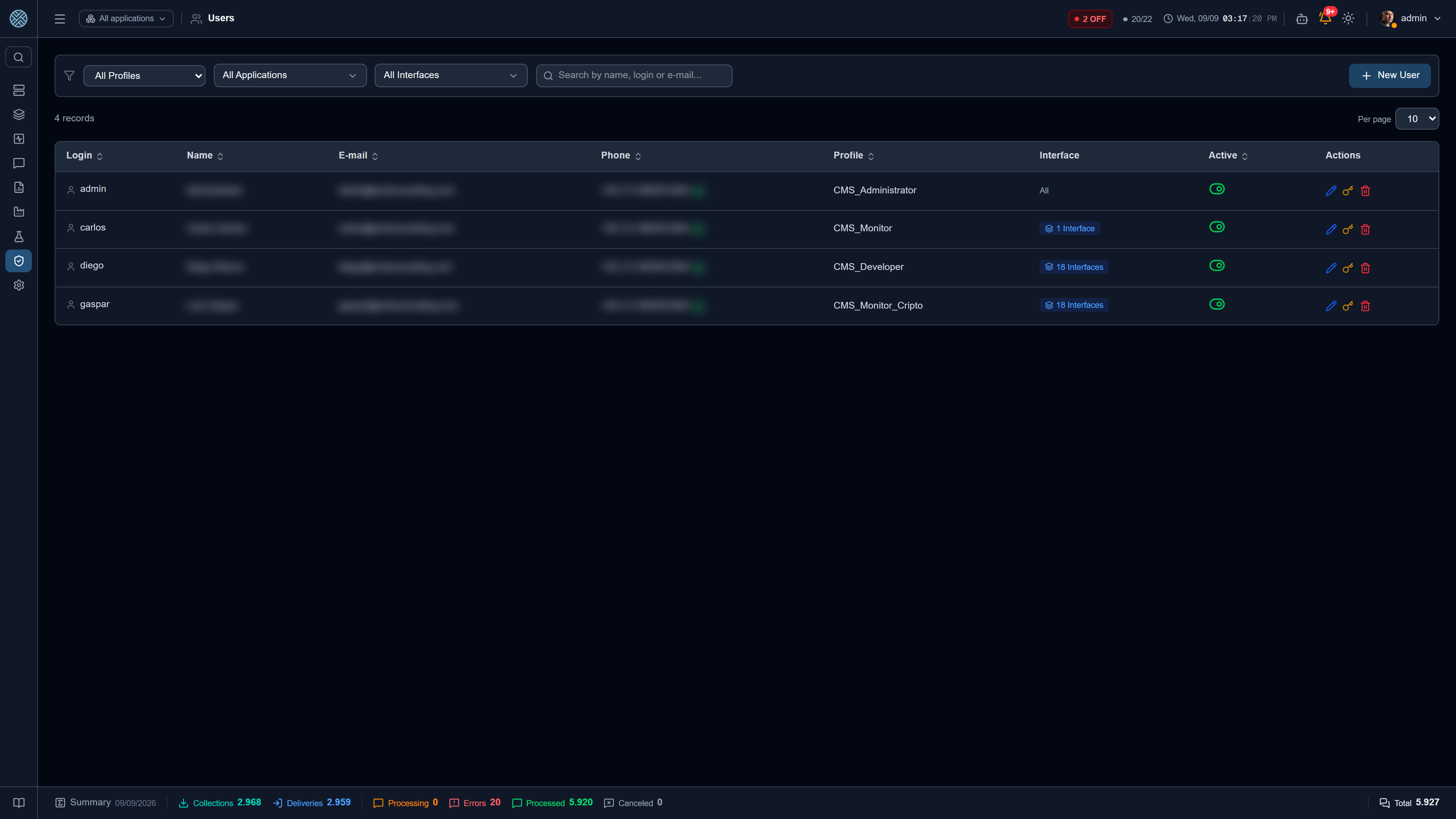Open the All Applications filter dropdown
Screen dimensions: 1456x819
click(x=290, y=75)
